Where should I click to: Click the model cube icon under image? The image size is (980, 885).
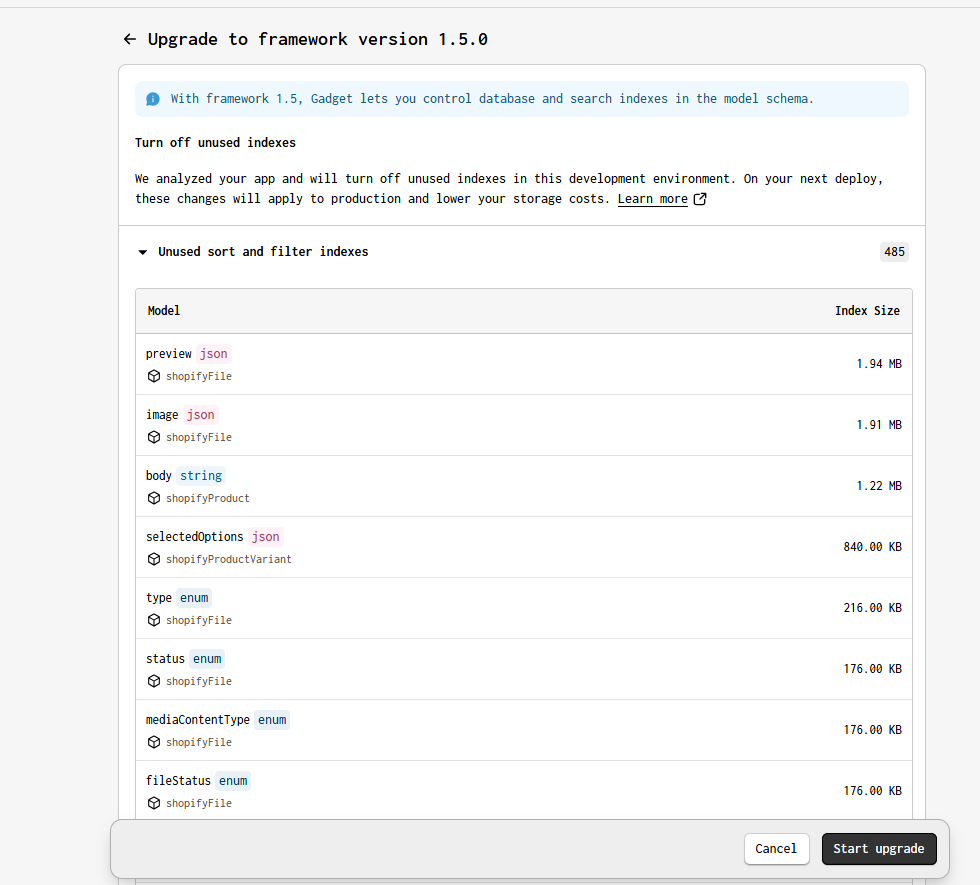point(154,437)
